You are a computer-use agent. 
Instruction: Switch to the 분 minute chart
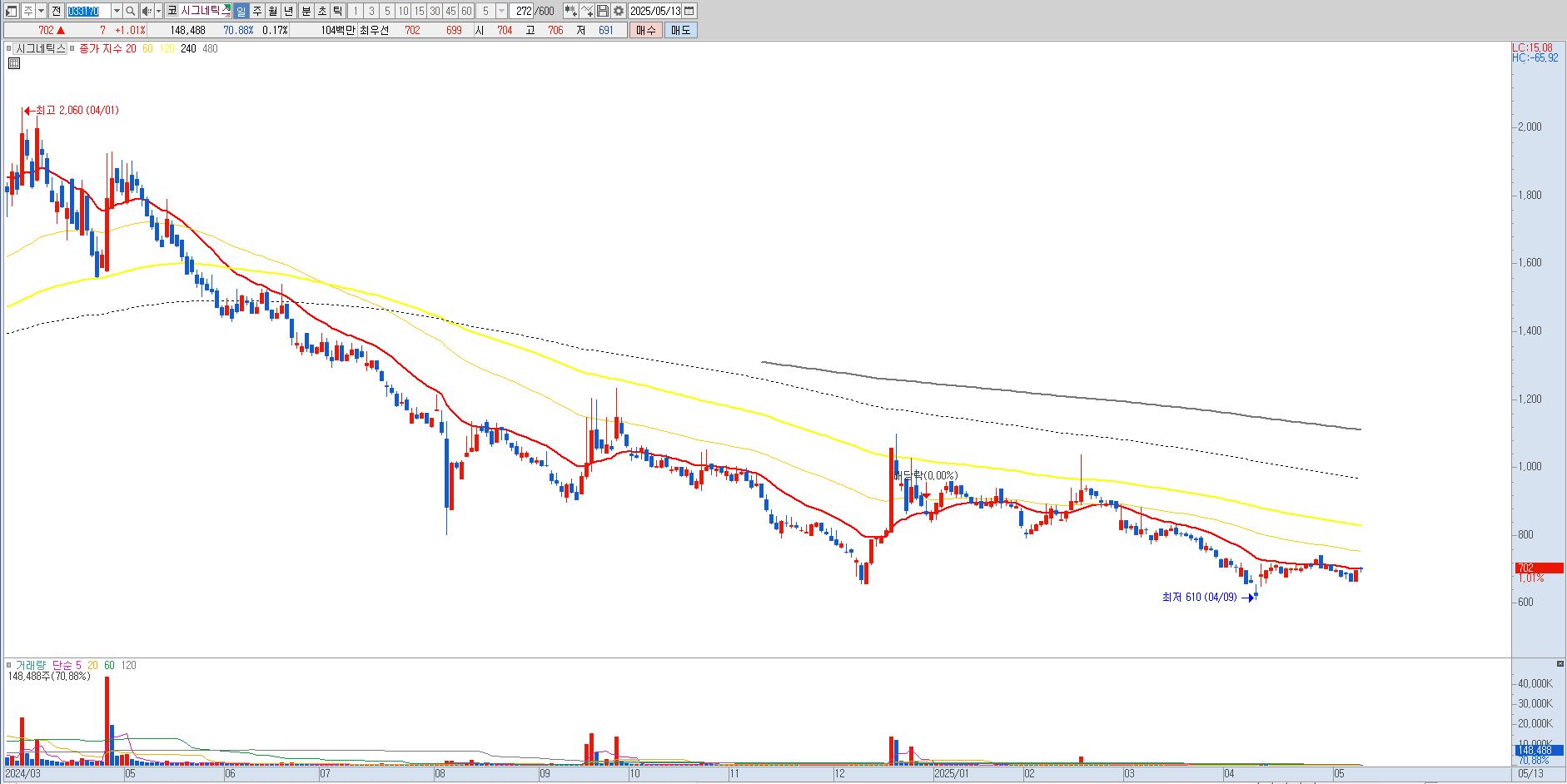pos(306,11)
